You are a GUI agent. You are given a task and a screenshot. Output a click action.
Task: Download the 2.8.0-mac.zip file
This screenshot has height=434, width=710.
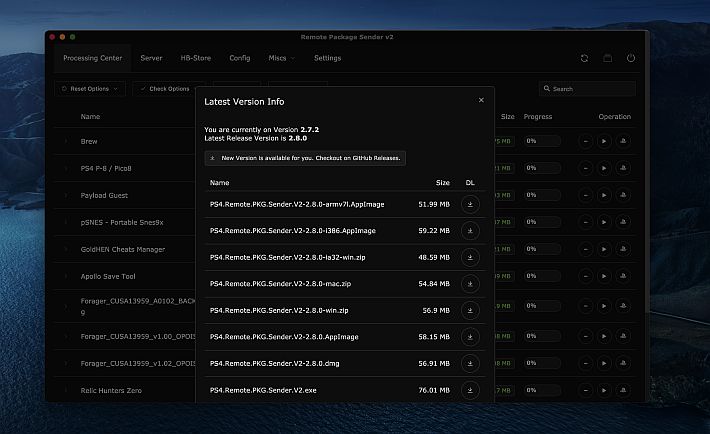click(470, 284)
